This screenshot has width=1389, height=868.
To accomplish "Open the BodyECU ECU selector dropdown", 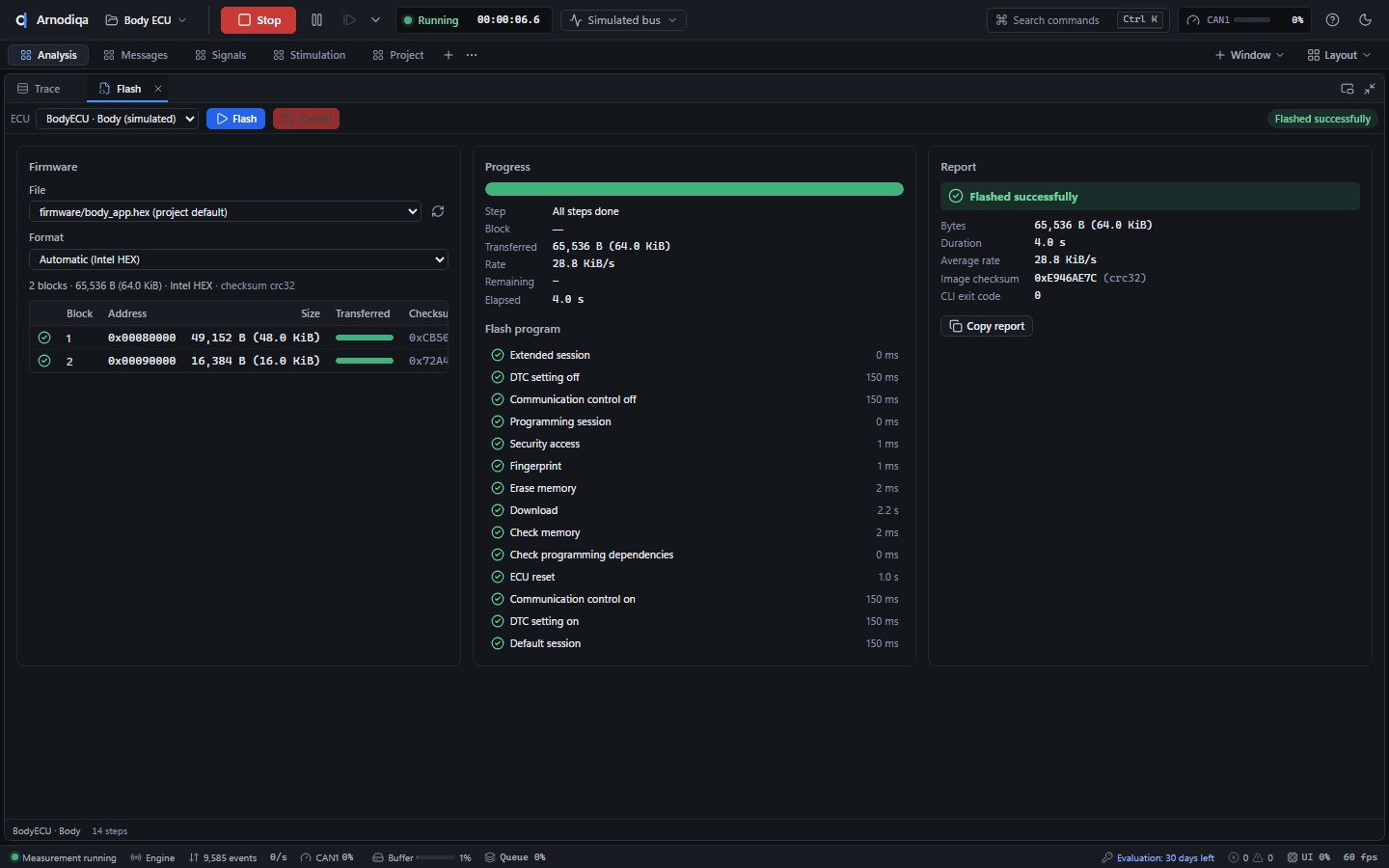I will coord(117,119).
